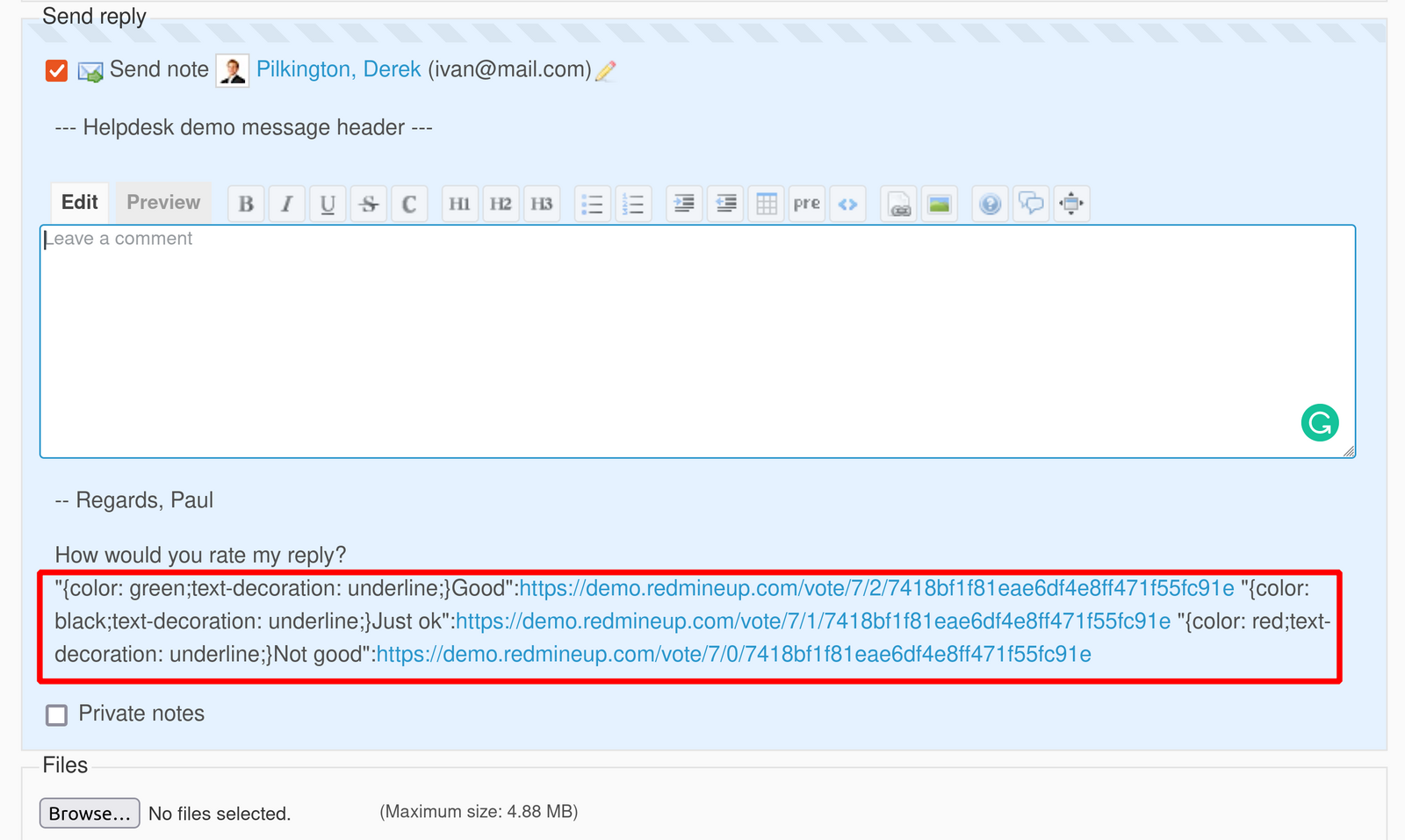Viewport: 1405px width, 840px height.
Task: Toggle bold formatting in the editor
Action: [x=246, y=203]
